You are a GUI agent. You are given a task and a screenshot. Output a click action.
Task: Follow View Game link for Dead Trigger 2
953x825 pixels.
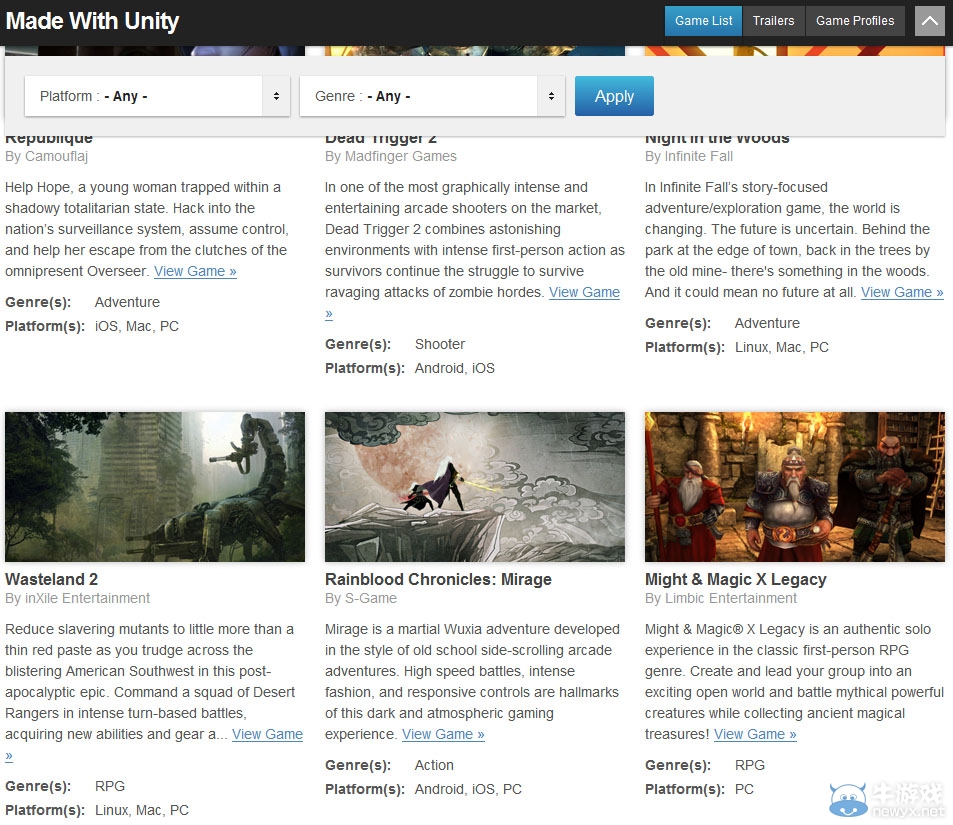pyautogui.click(x=584, y=292)
